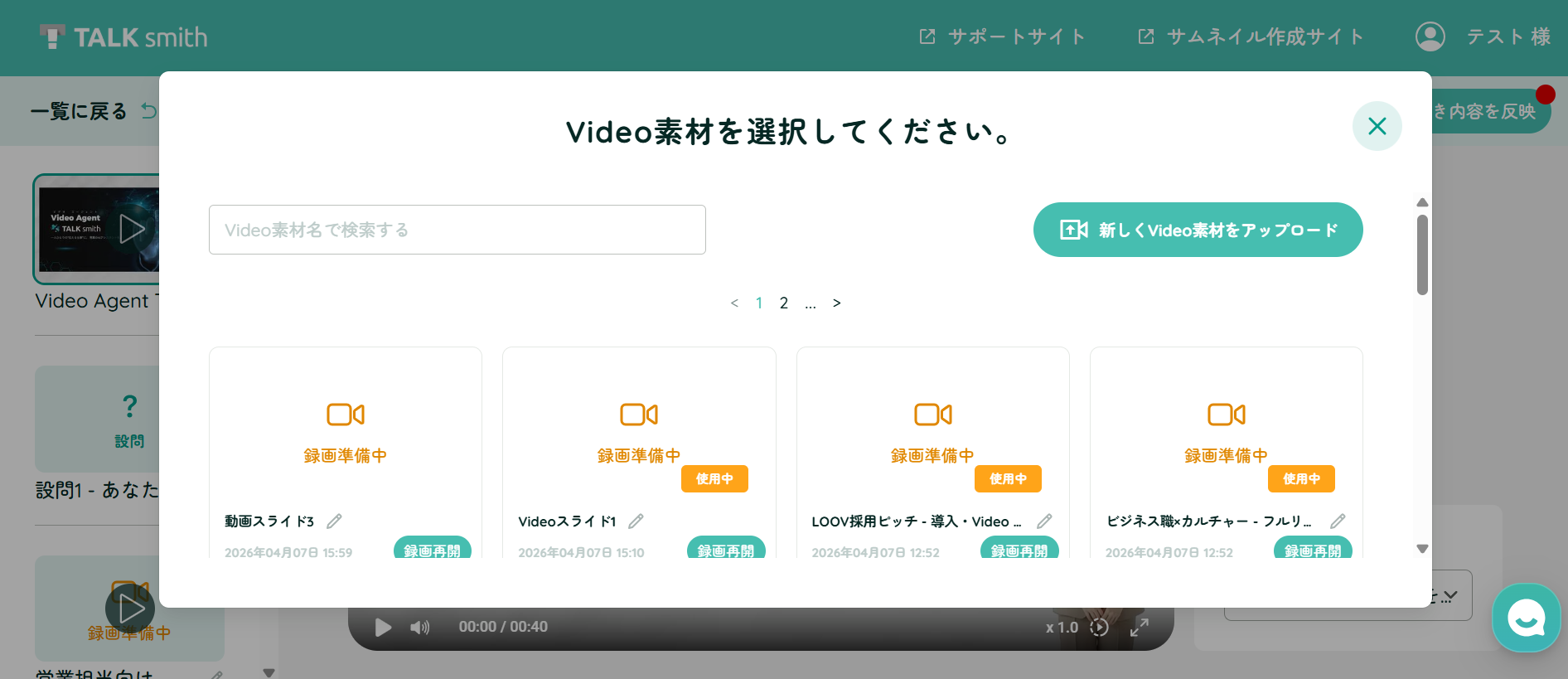This screenshot has width=1568, height=679.
Task: Click the scroll down arrow in the dialog
Action: (x=1422, y=549)
